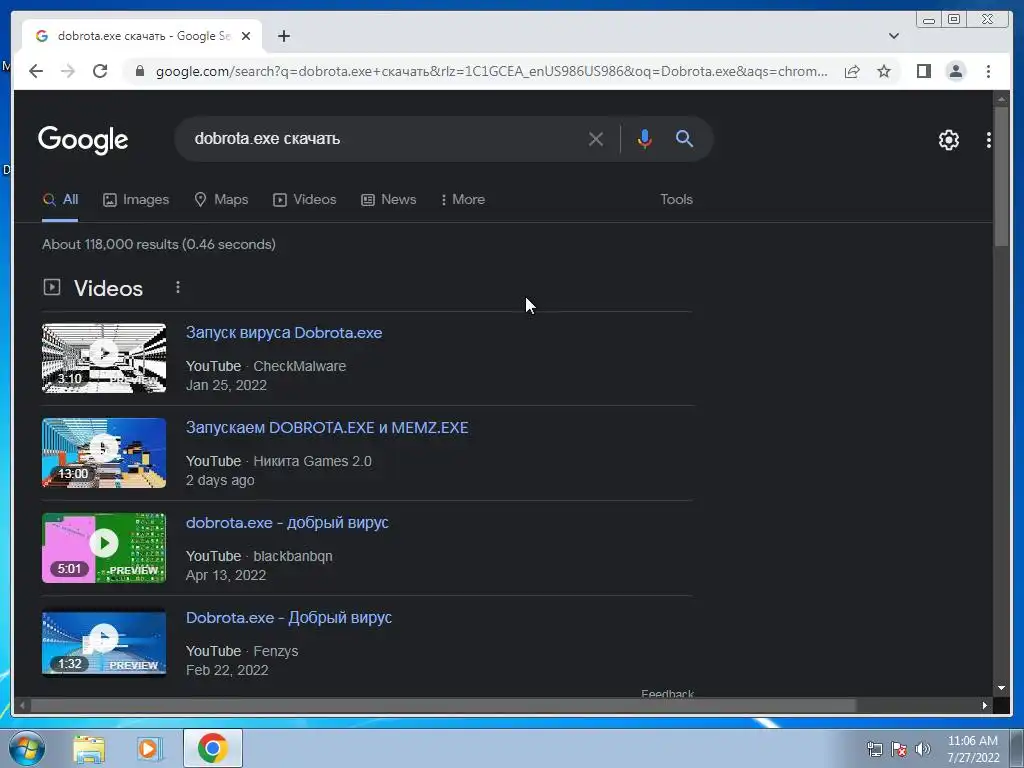Open the network tray icon
Image resolution: width=1024 pixels, height=768 pixels.
tap(874, 749)
